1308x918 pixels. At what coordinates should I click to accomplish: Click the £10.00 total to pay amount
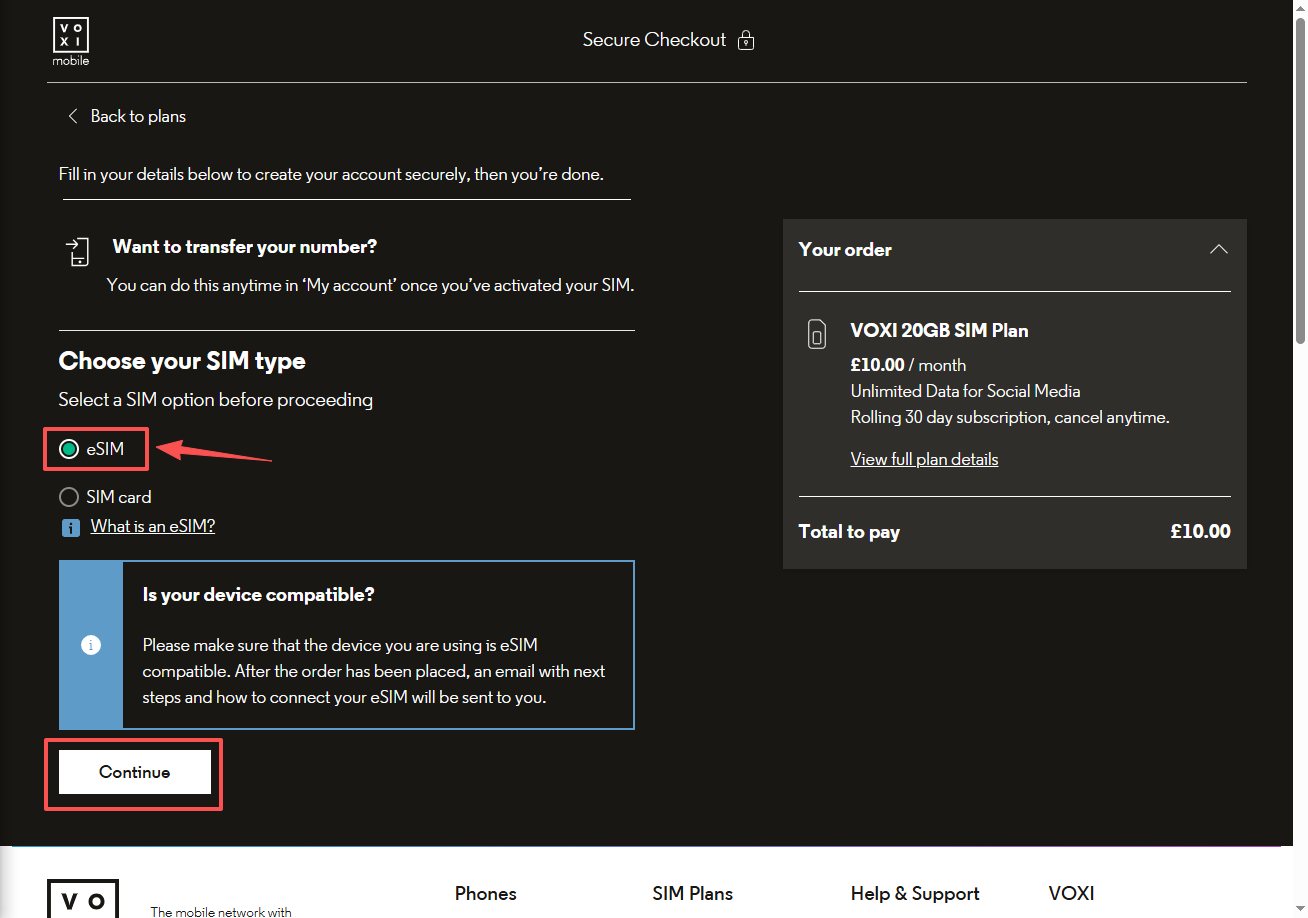point(1200,532)
